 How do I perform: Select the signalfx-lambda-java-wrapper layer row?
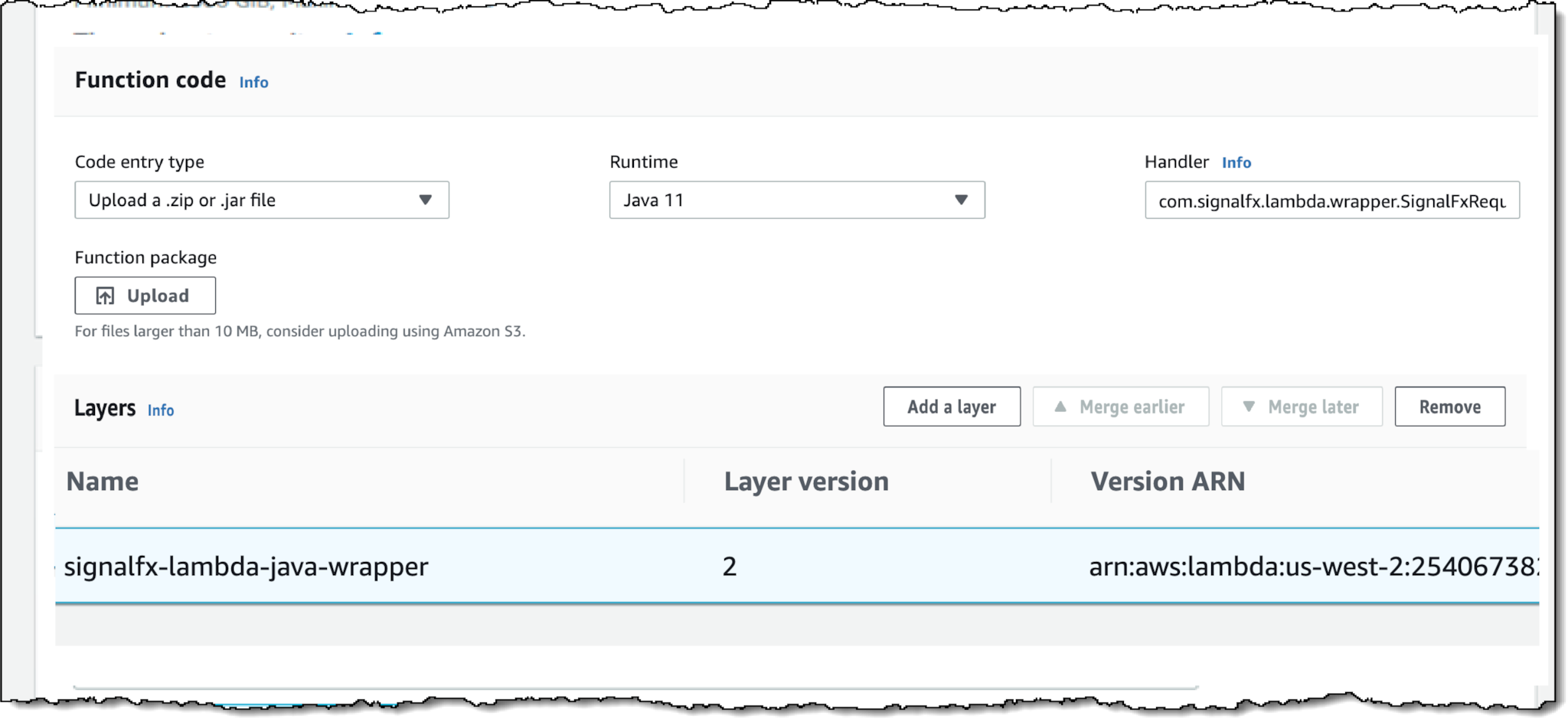(x=797, y=566)
